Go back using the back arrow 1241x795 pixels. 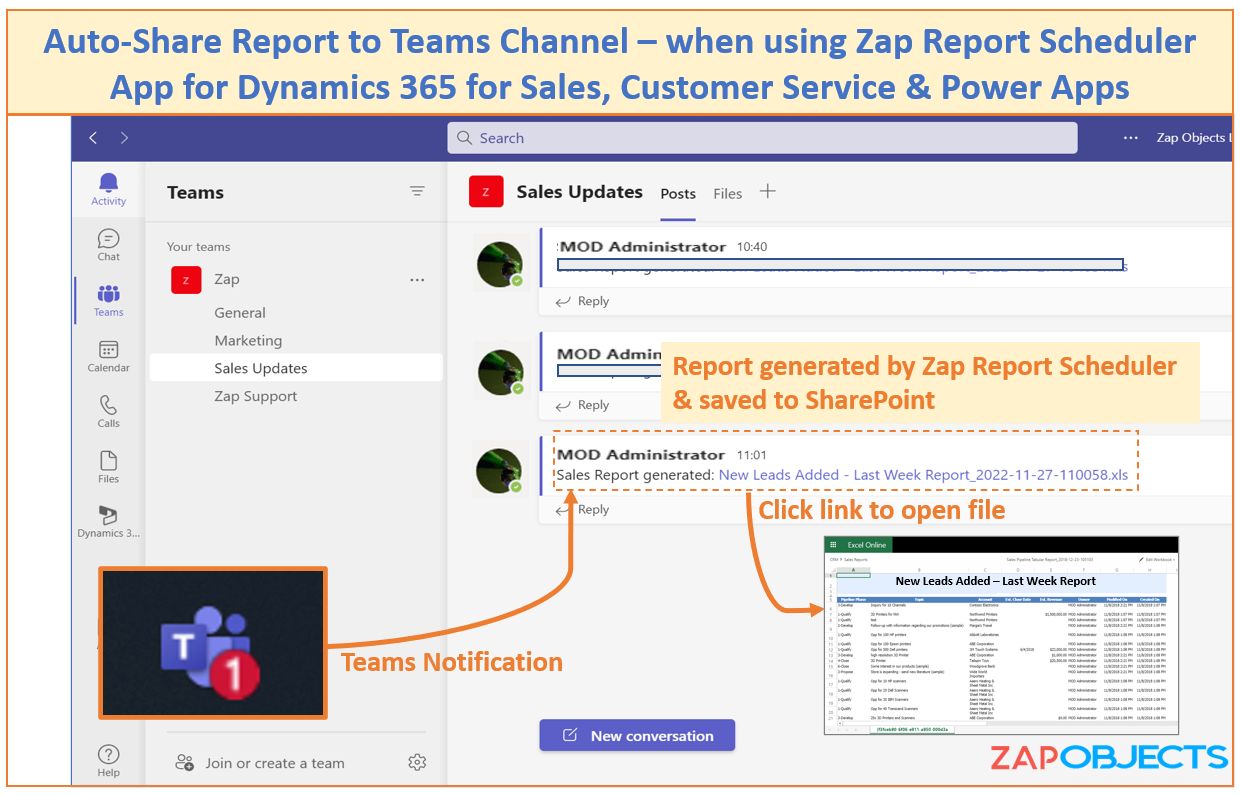[x=93, y=138]
